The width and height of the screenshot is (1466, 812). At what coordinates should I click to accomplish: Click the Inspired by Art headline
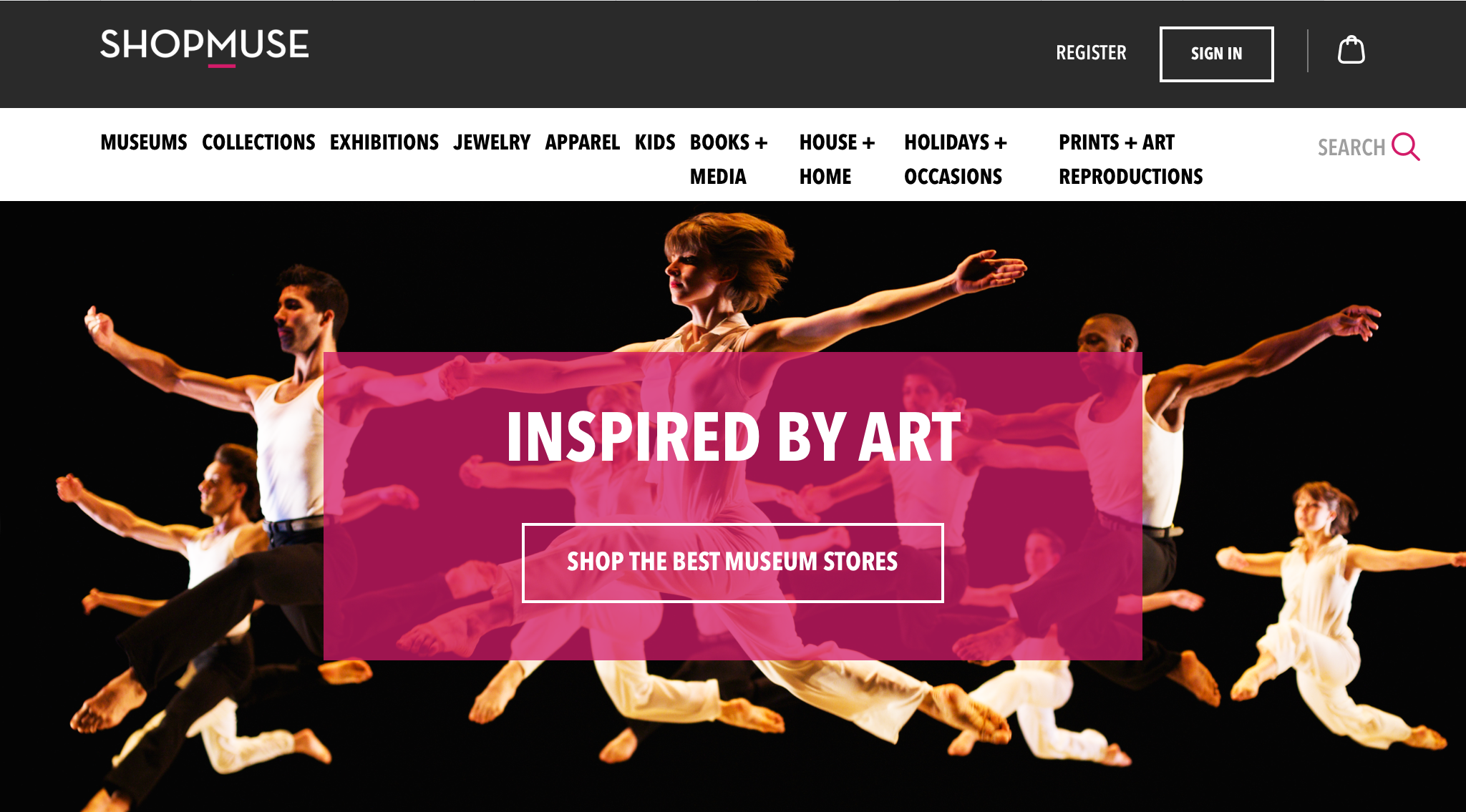tap(733, 436)
